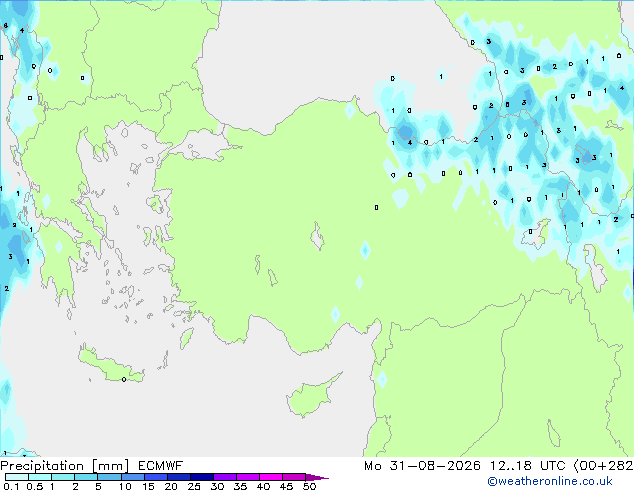Screen dimensions: 634x490
Task: Select the 10–15 mm legend swatch
Action: pyautogui.click(x=132, y=477)
